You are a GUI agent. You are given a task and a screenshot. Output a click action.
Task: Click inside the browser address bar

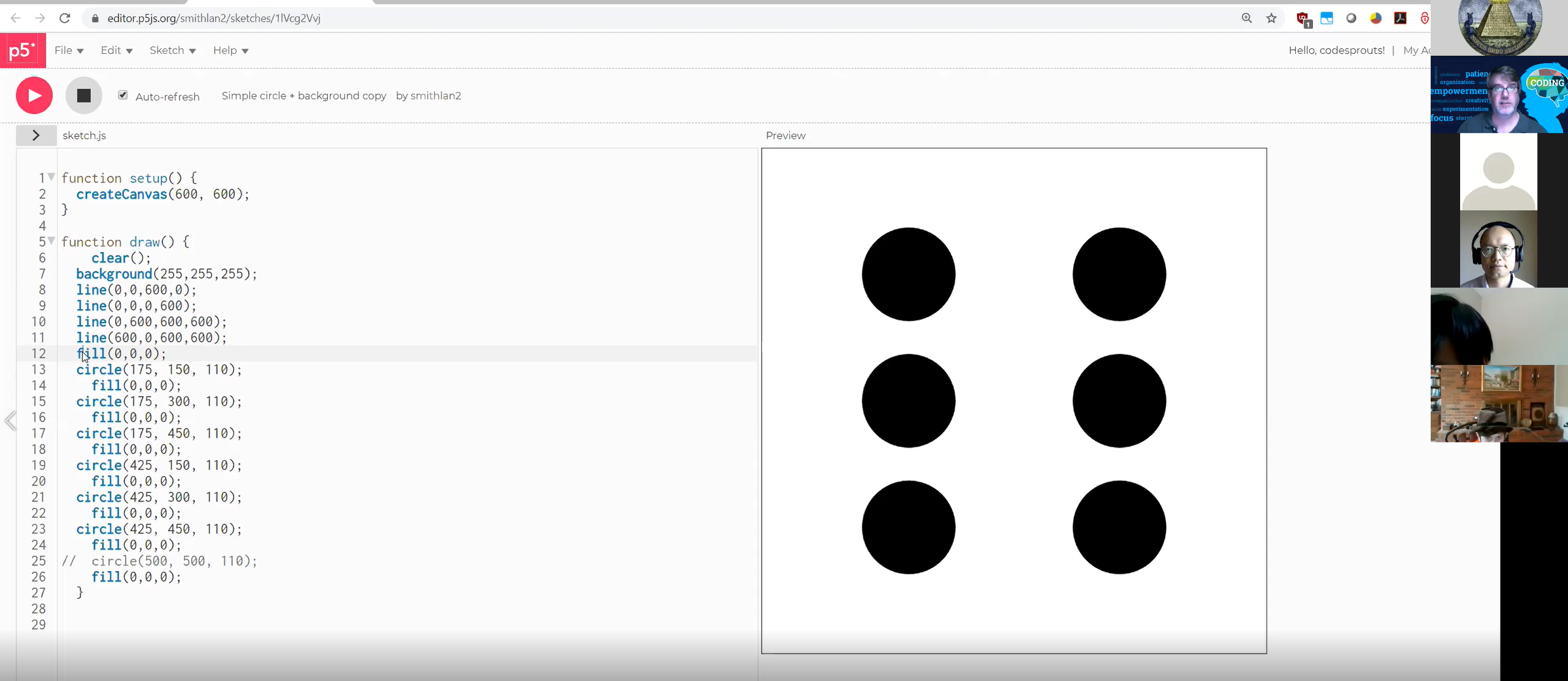click(x=381, y=18)
